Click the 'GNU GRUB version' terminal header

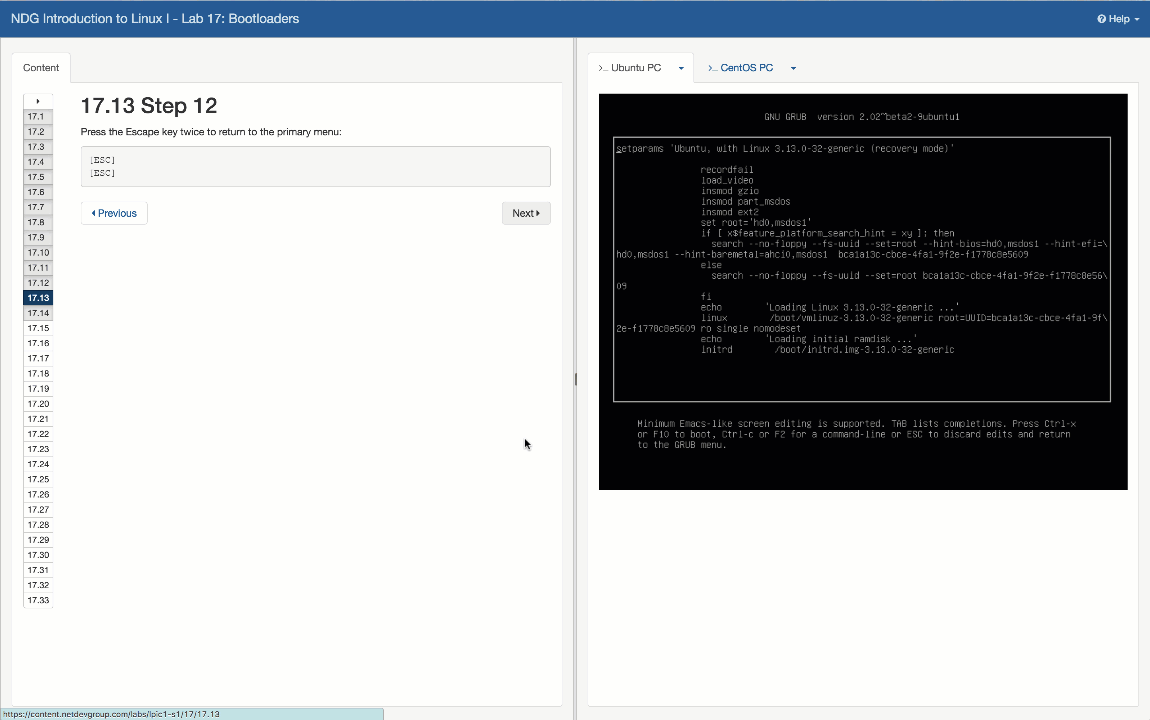[x=862, y=117]
